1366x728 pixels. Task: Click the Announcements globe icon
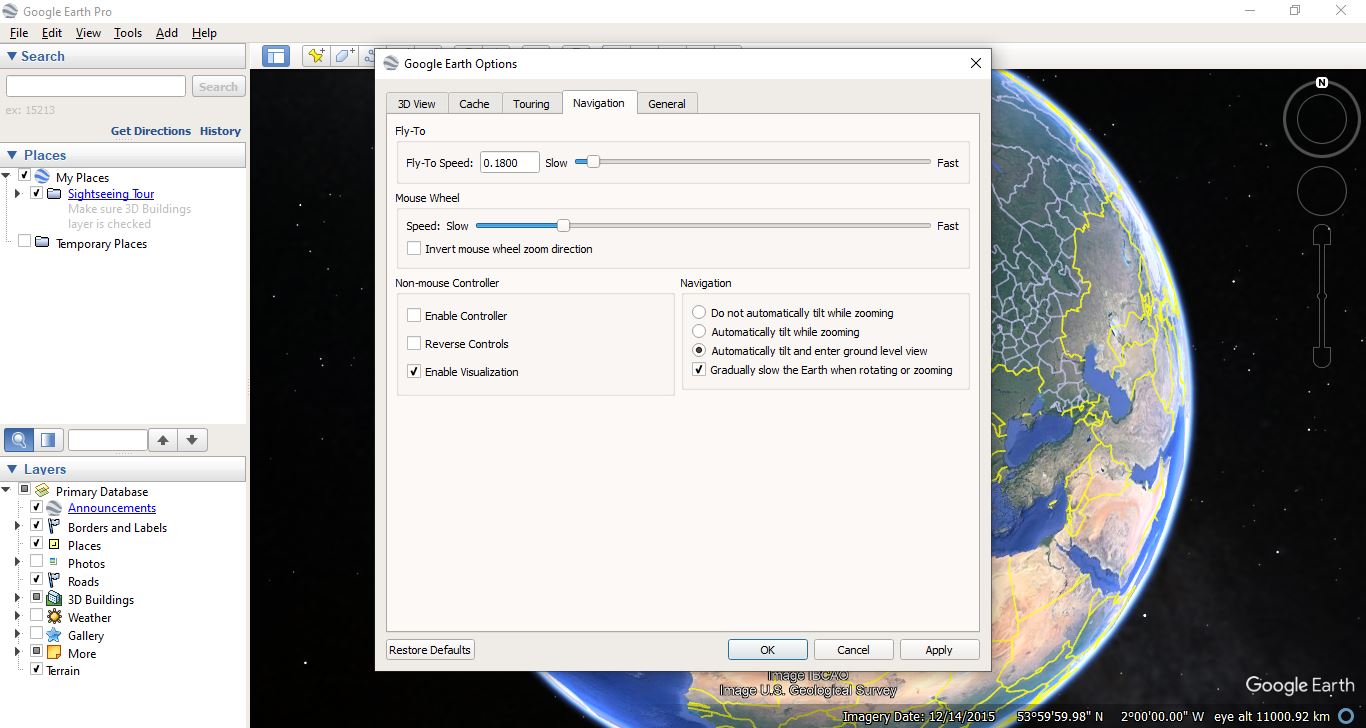coord(54,508)
